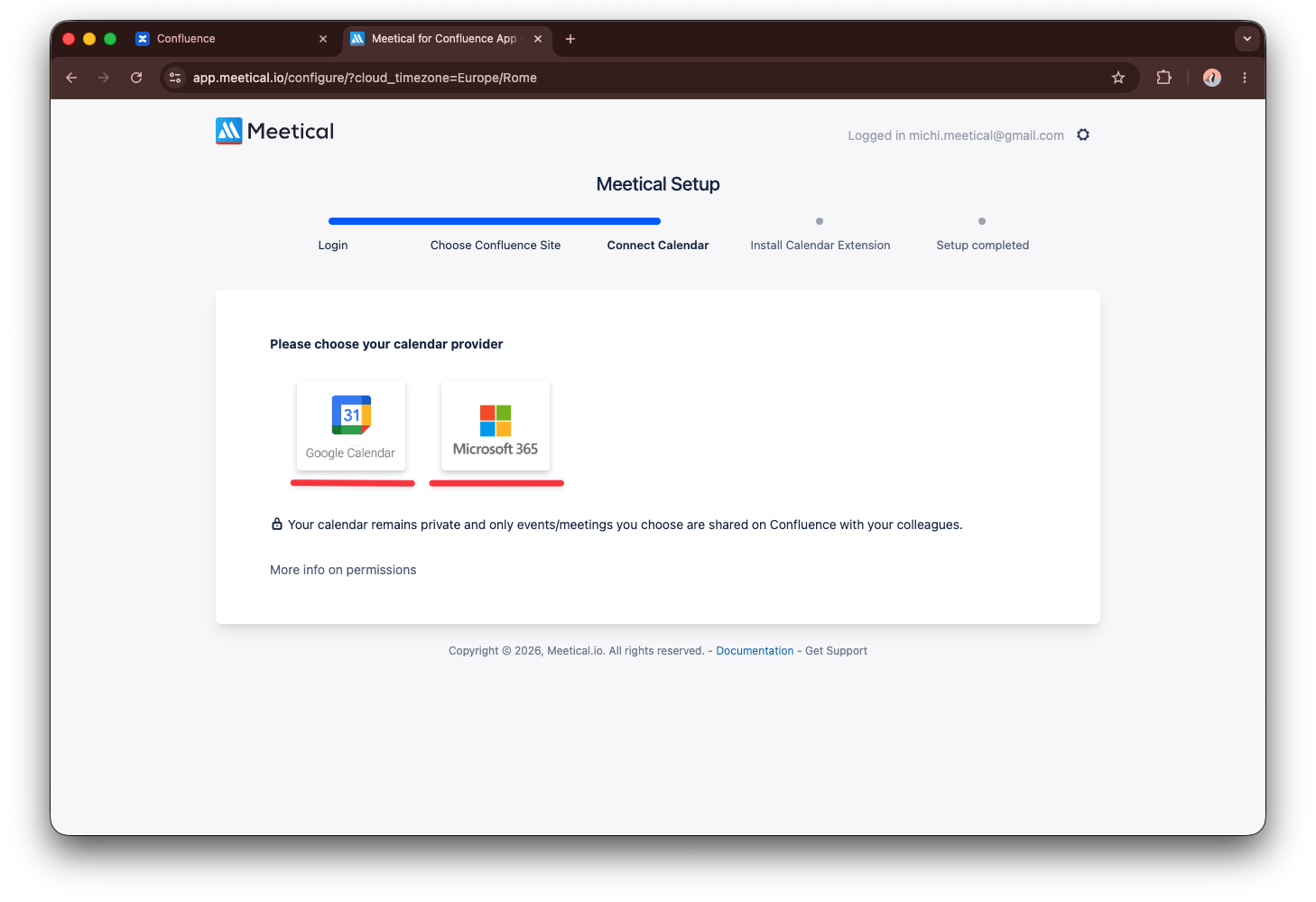Open More info on permissions

343,570
